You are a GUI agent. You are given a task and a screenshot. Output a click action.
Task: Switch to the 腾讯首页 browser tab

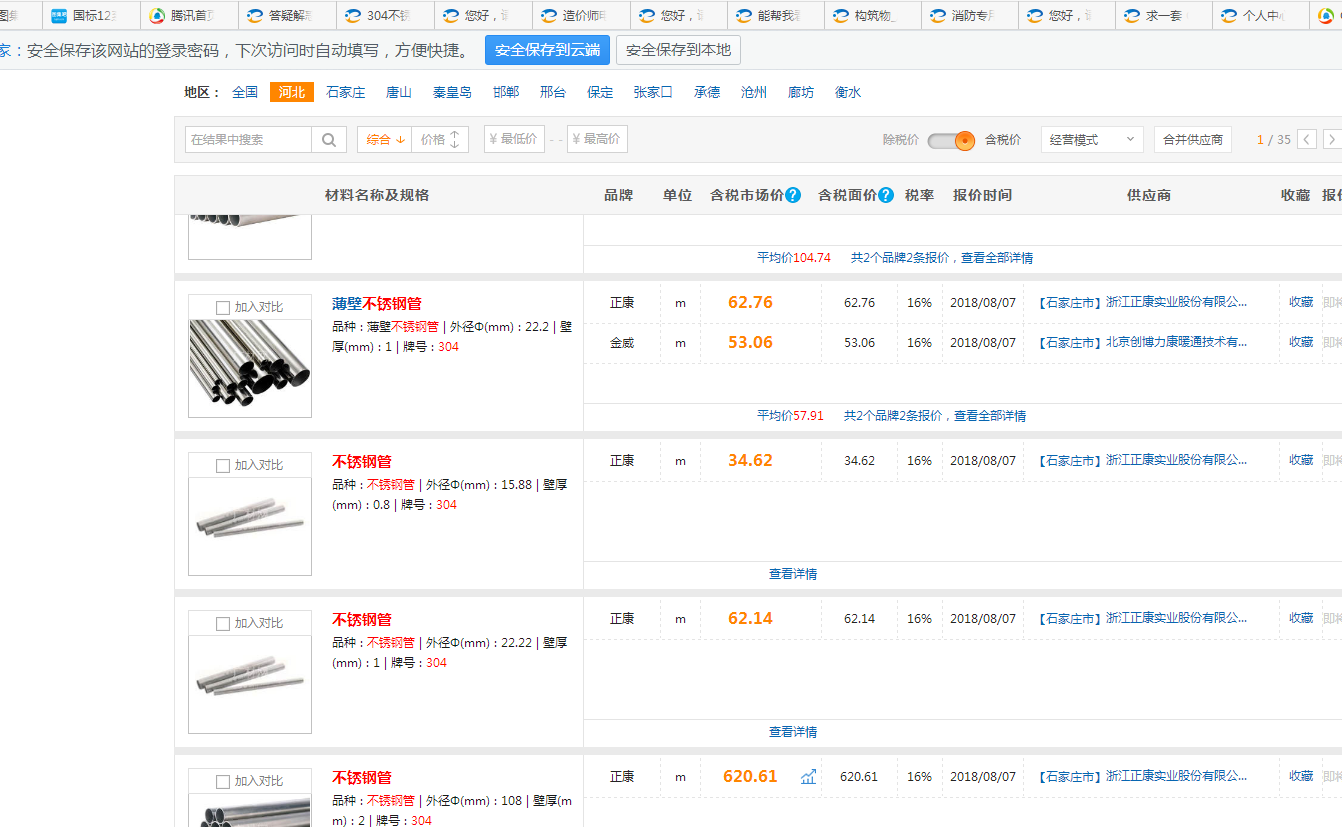(x=188, y=16)
